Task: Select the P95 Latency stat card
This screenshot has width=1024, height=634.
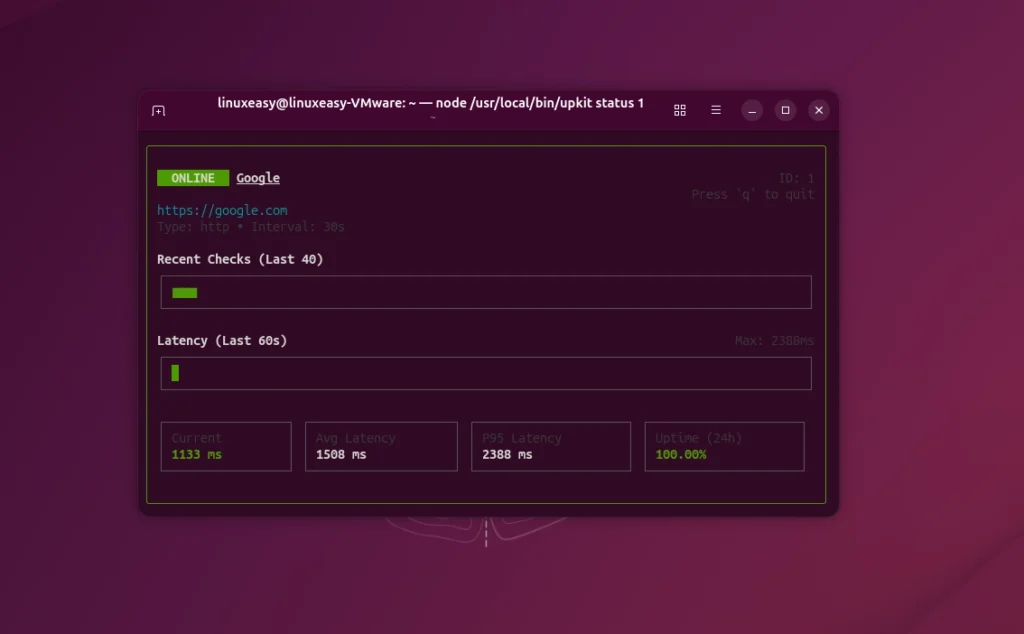Action: pos(550,446)
